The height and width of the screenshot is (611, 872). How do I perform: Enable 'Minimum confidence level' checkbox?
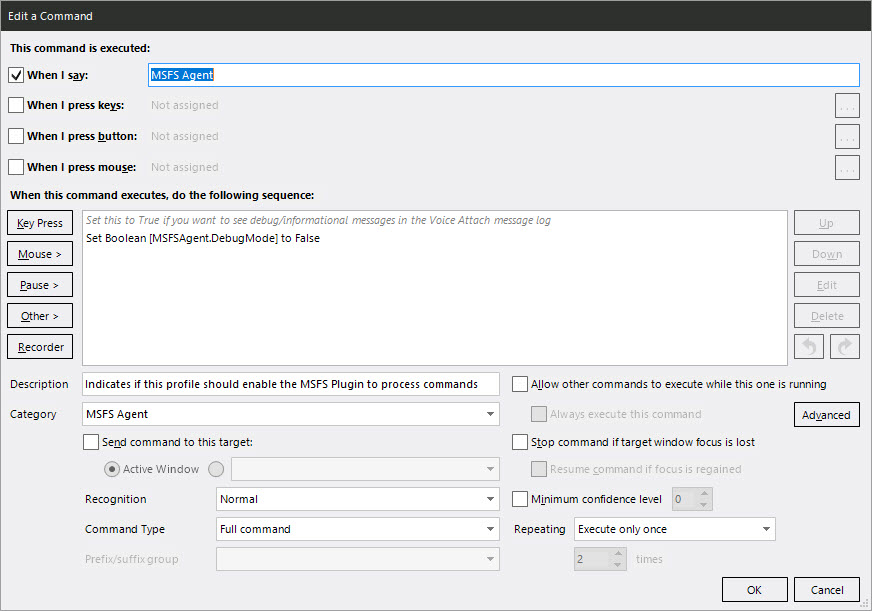click(519, 499)
